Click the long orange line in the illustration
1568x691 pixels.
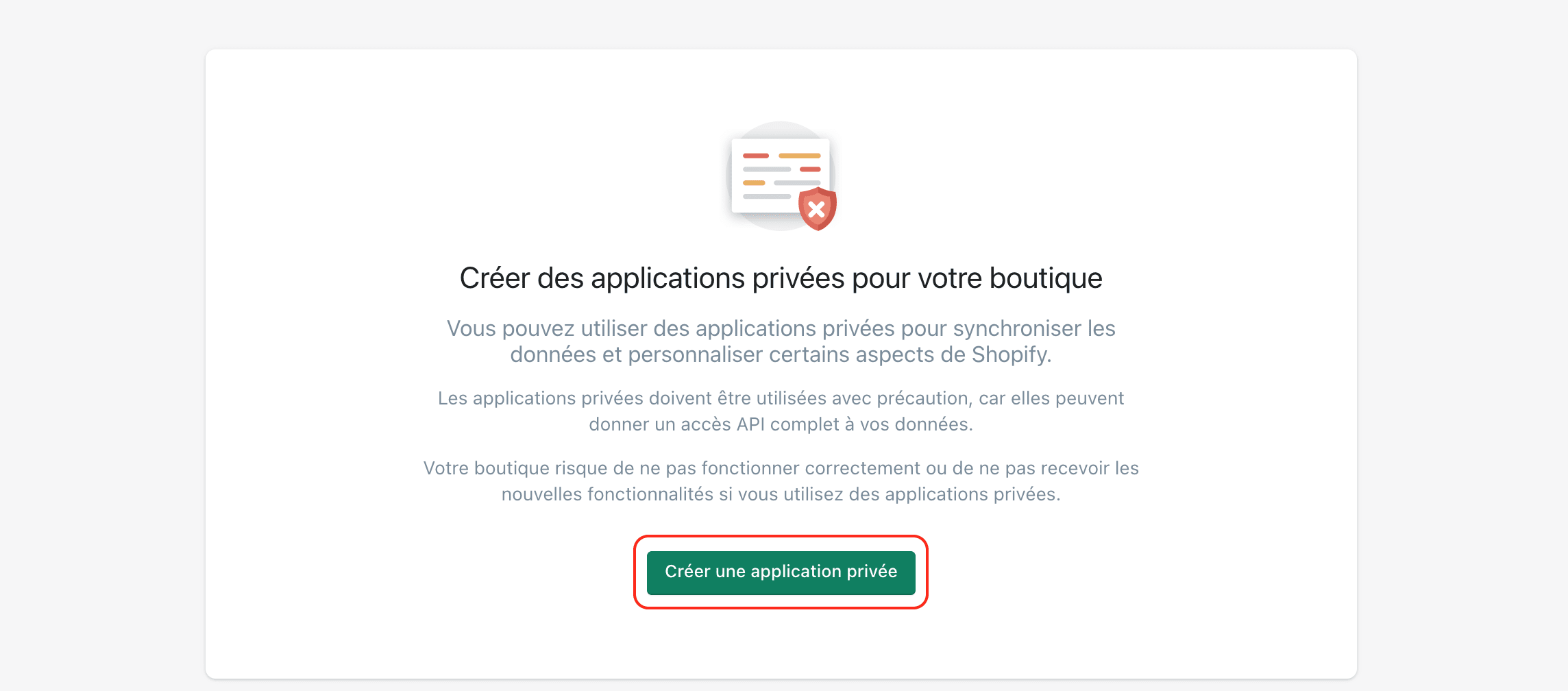point(800,156)
